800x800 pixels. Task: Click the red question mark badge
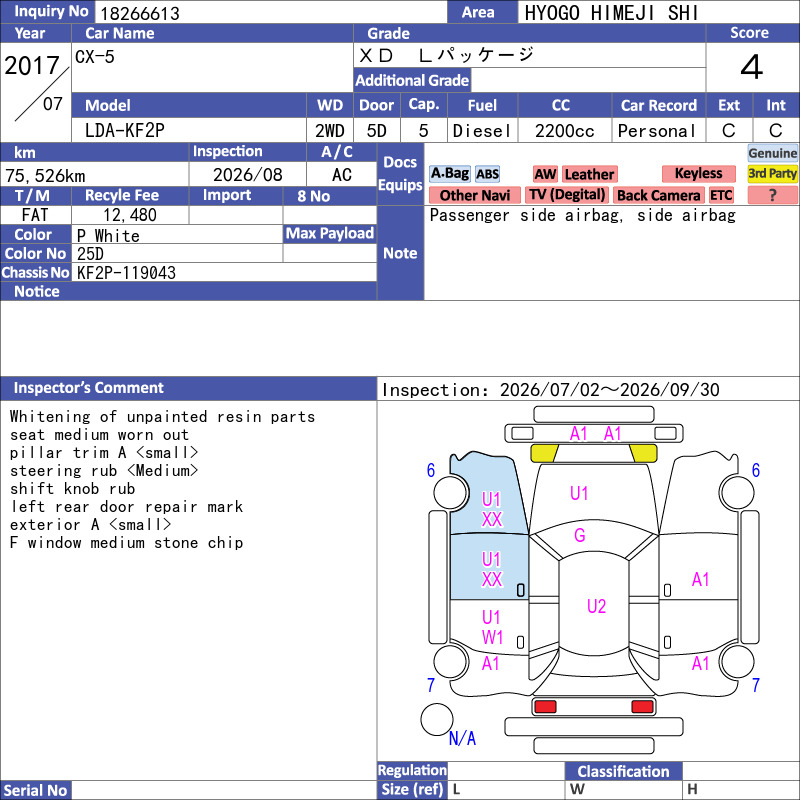tap(772, 195)
